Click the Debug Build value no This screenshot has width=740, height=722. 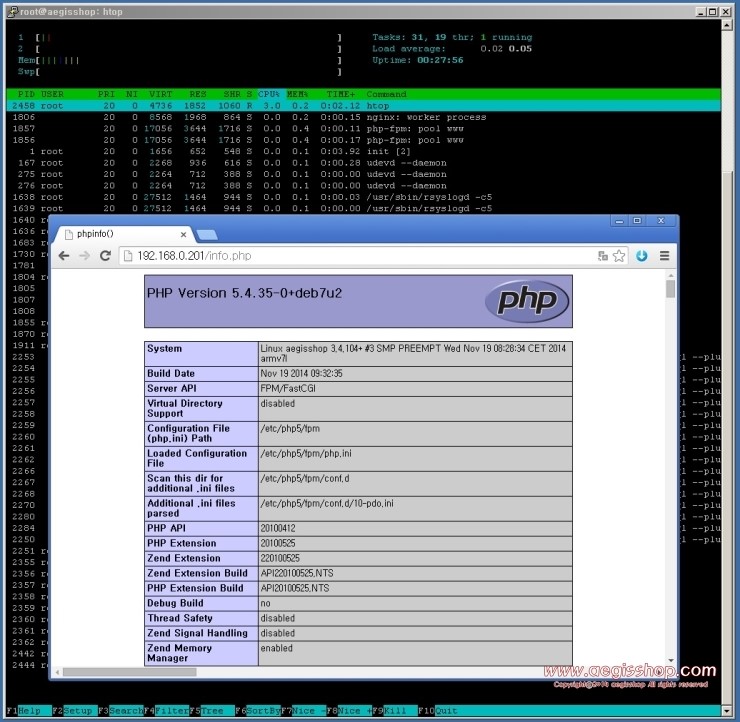point(265,604)
